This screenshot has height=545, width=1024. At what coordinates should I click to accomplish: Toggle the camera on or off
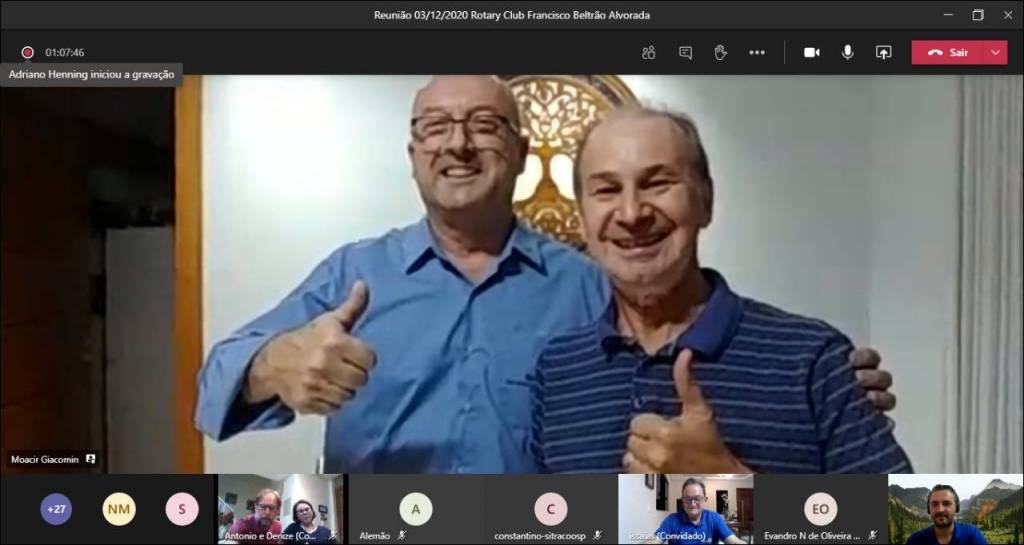pos(811,53)
